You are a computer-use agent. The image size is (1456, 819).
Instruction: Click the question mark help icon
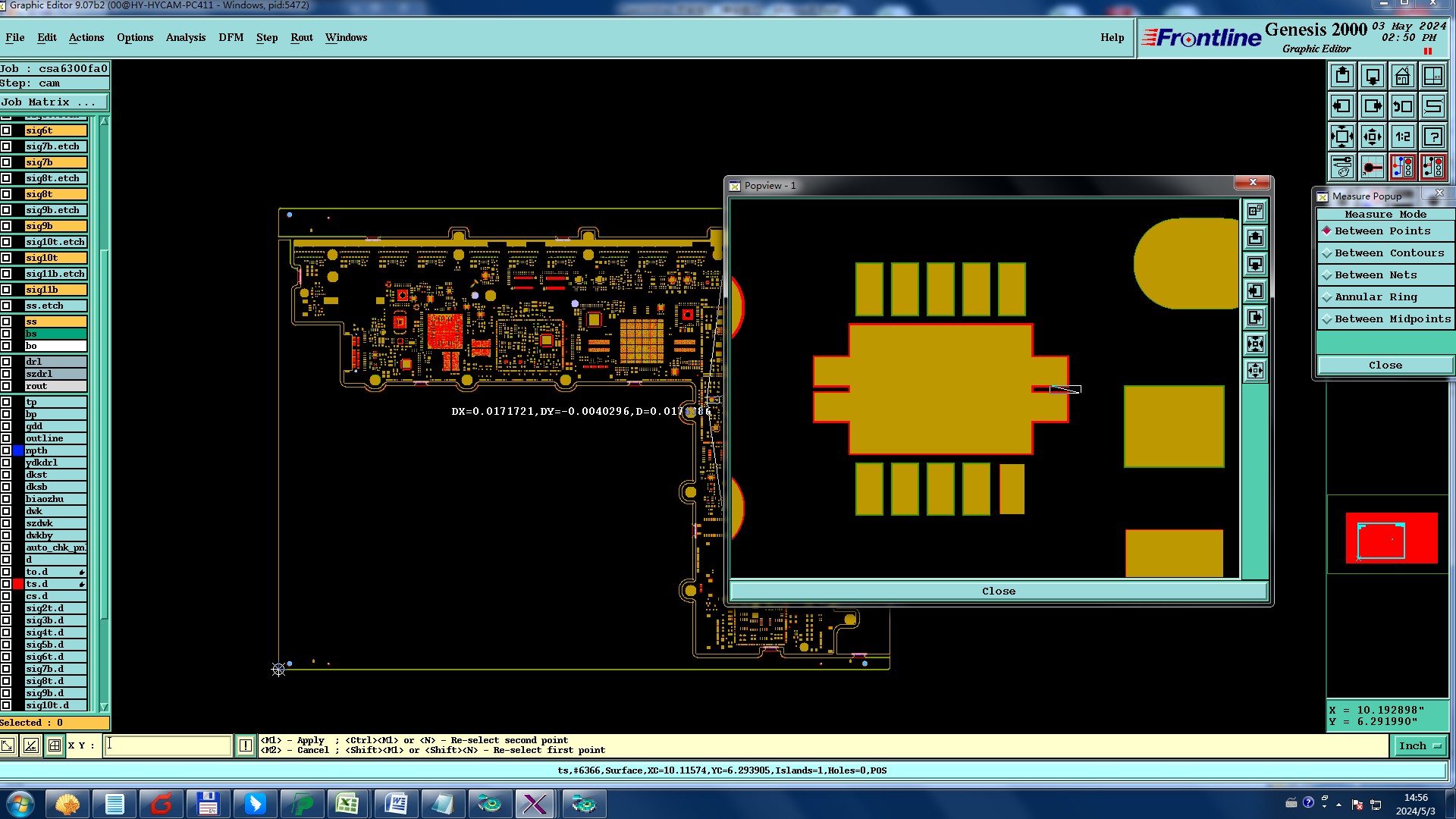point(1432,136)
